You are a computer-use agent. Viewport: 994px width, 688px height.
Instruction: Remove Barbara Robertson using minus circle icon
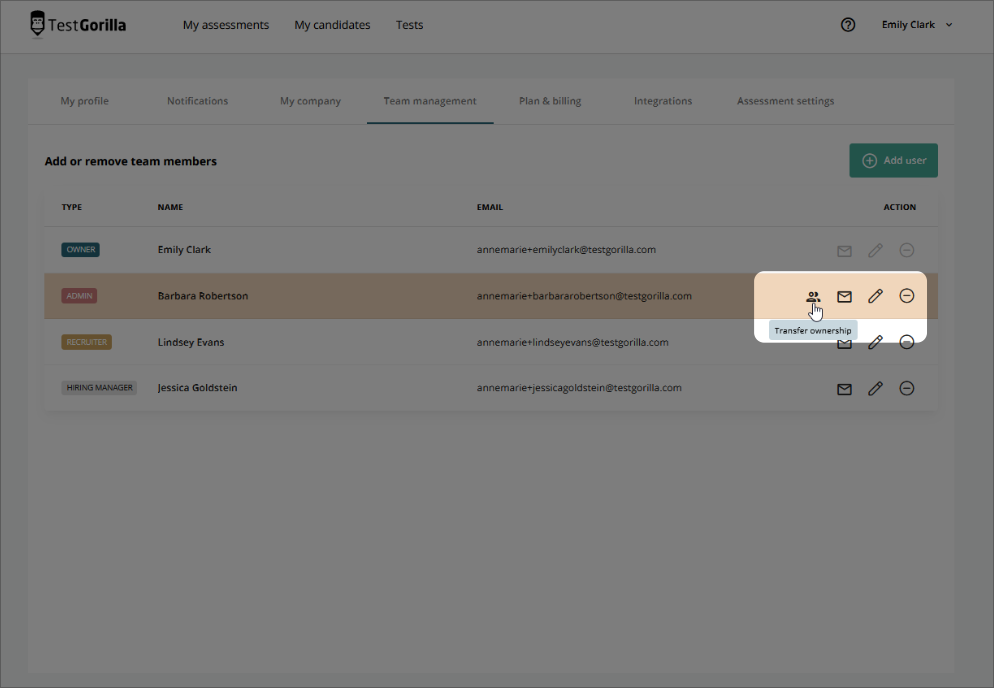click(x=907, y=295)
